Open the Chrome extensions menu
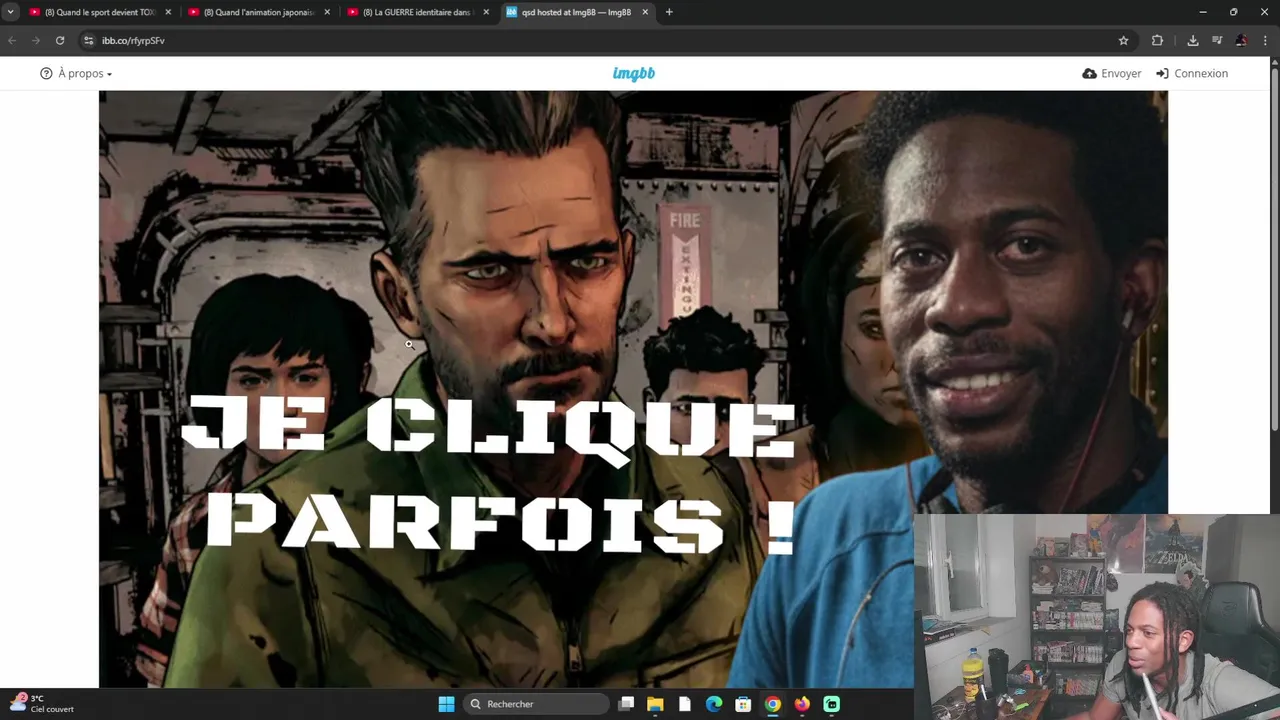Image resolution: width=1280 pixels, height=720 pixels. coord(1157,40)
